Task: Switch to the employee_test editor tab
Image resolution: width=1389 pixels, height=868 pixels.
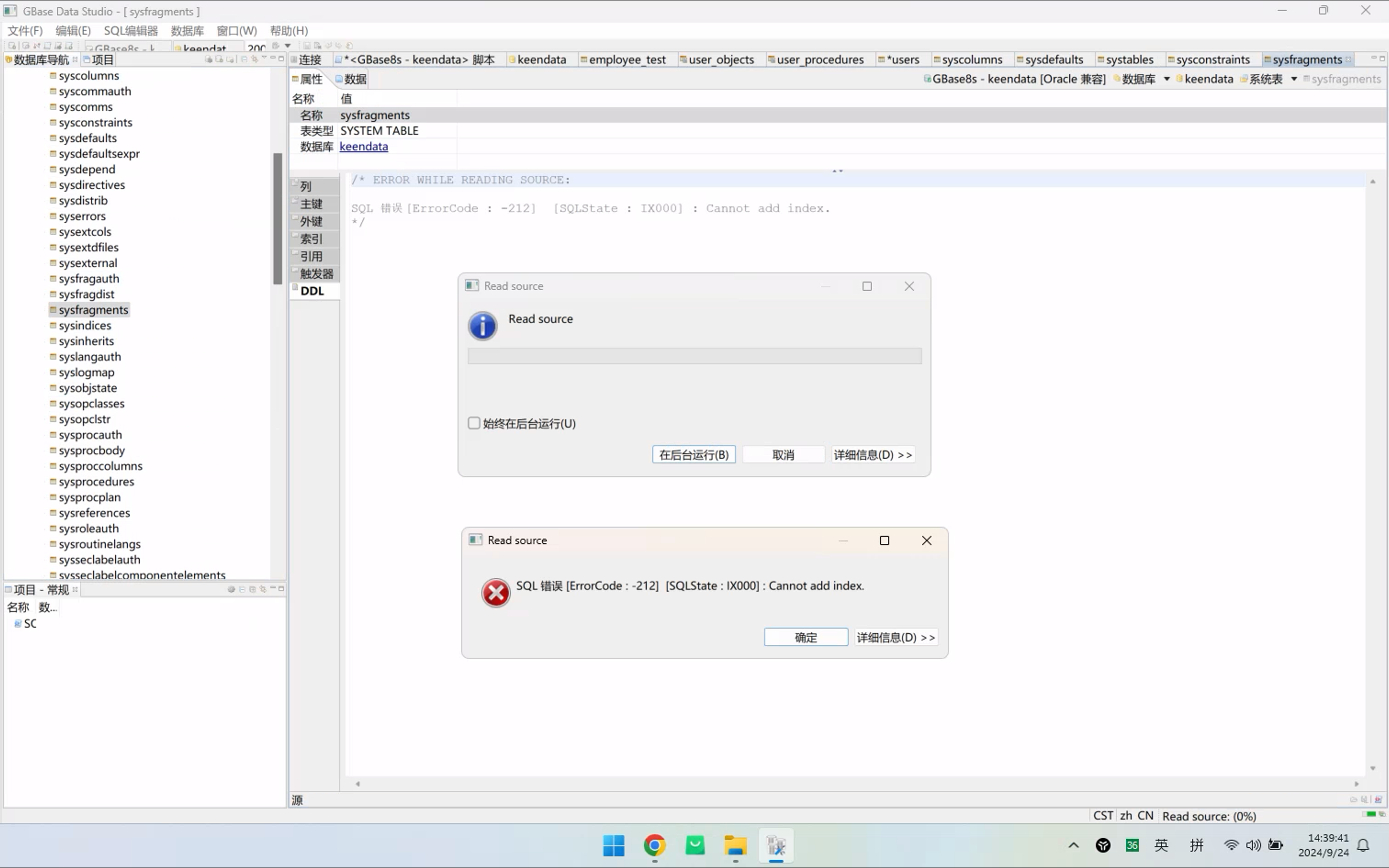Action: 627,60
